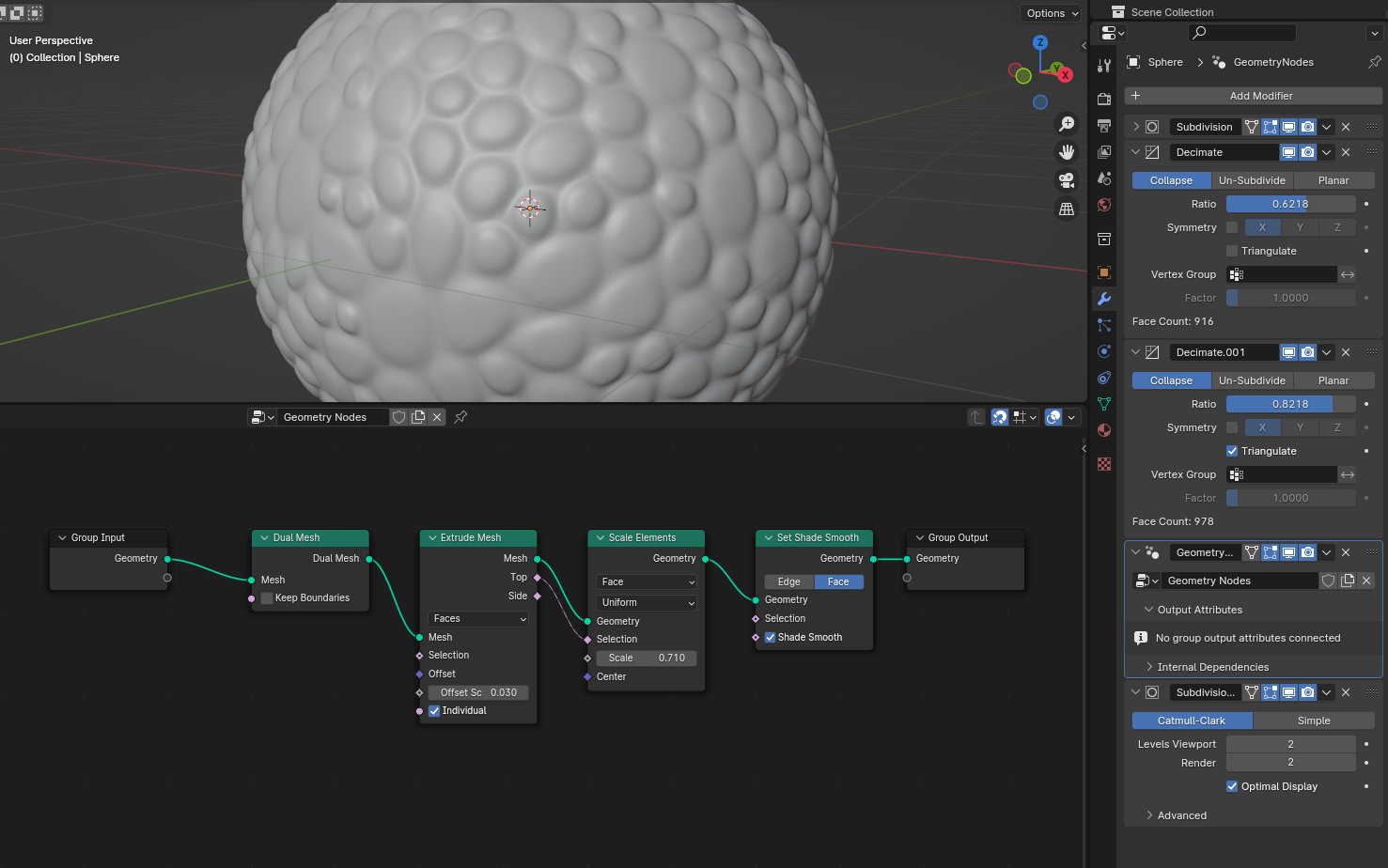Uncheck Optimal Display in Subdivision modifier
The width and height of the screenshot is (1388, 868).
coord(1232,786)
